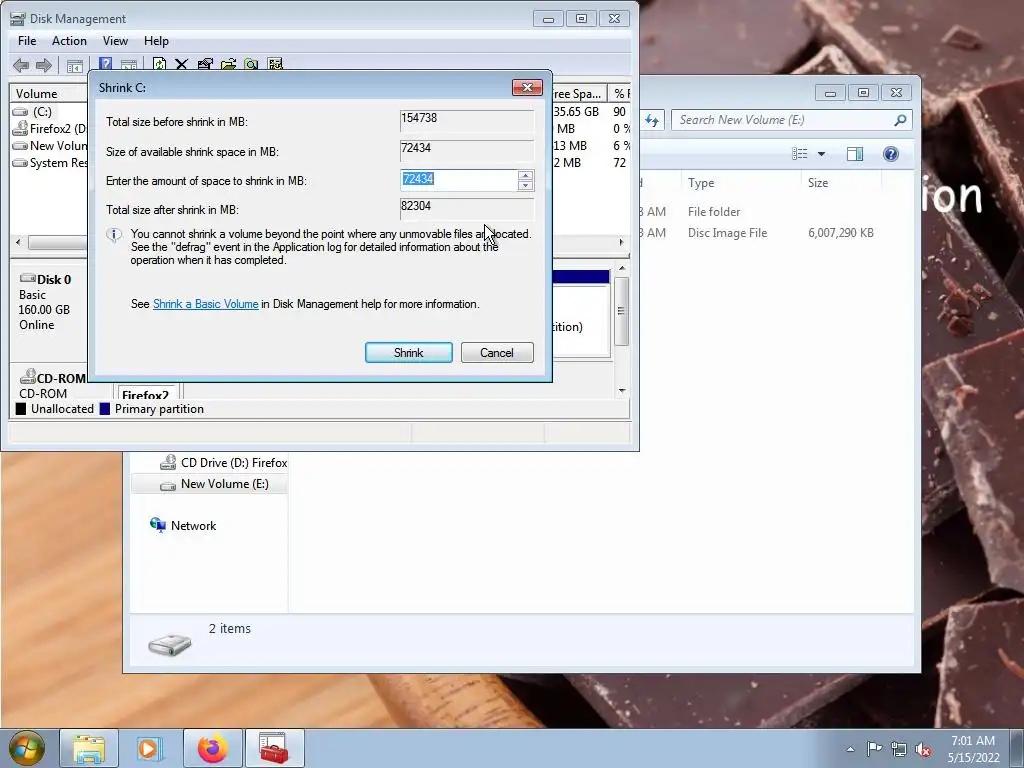Click the blue partition header bar on Disk 0
The image size is (1024, 768).
click(581, 277)
